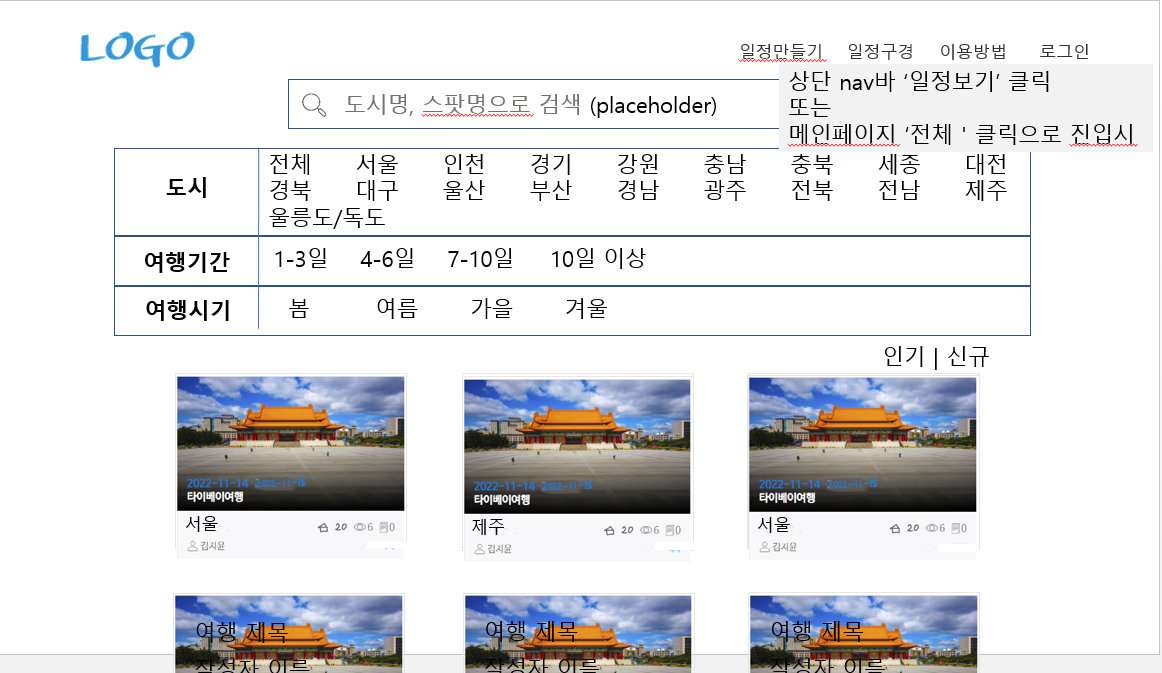Select 충남 city filter
Image resolution: width=1162 pixels, height=673 pixels.
725,164
